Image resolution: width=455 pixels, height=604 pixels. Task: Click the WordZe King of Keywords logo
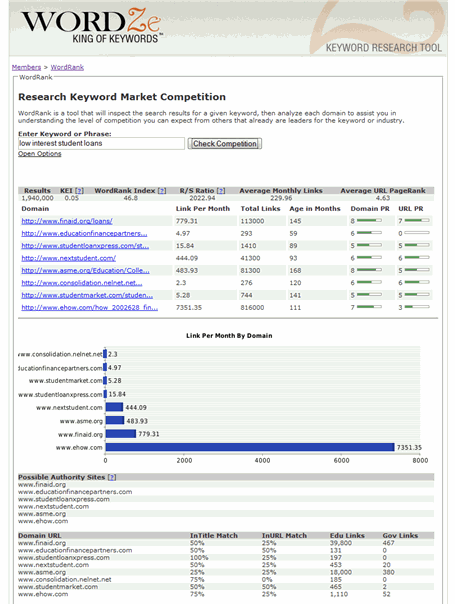point(91,25)
